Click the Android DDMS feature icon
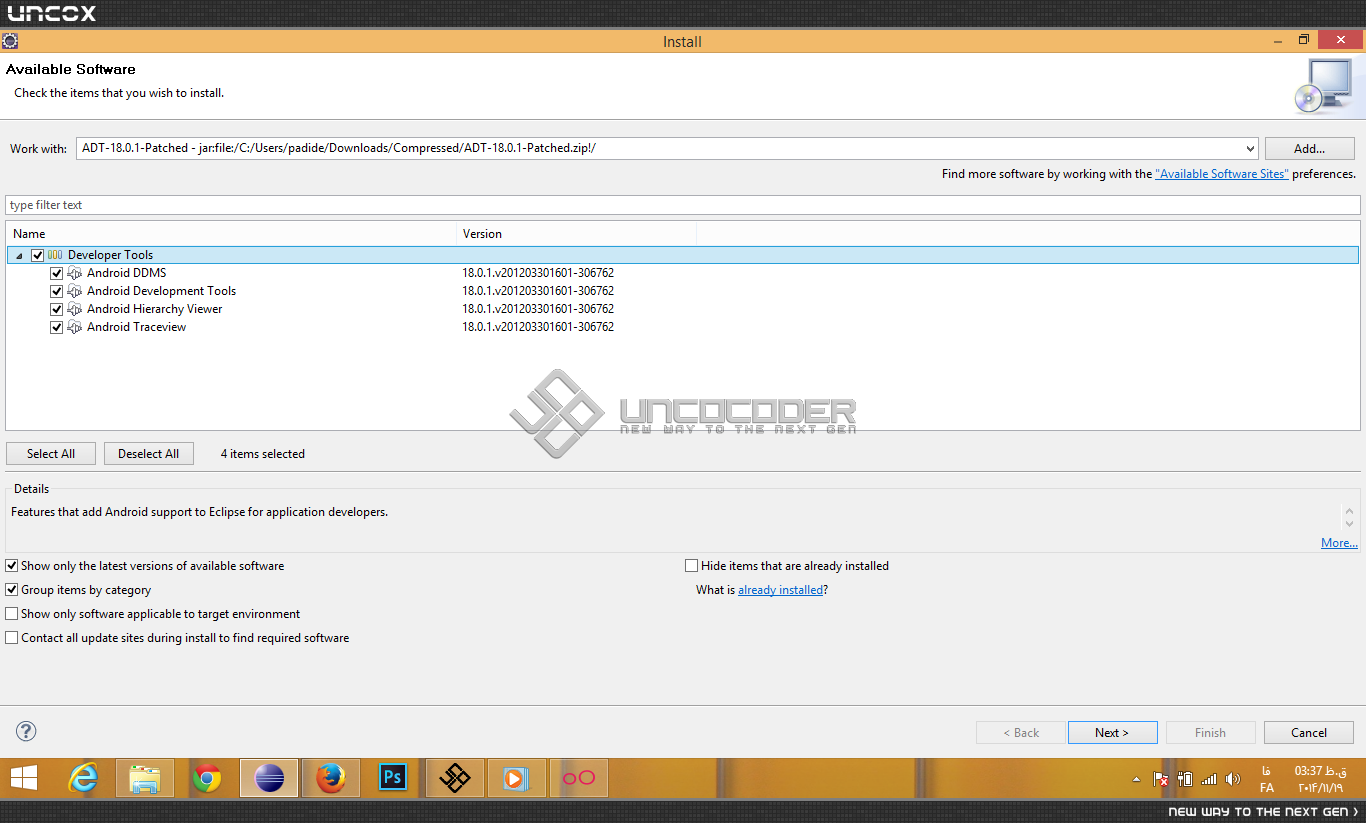1366x823 pixels. click(75, 273)
